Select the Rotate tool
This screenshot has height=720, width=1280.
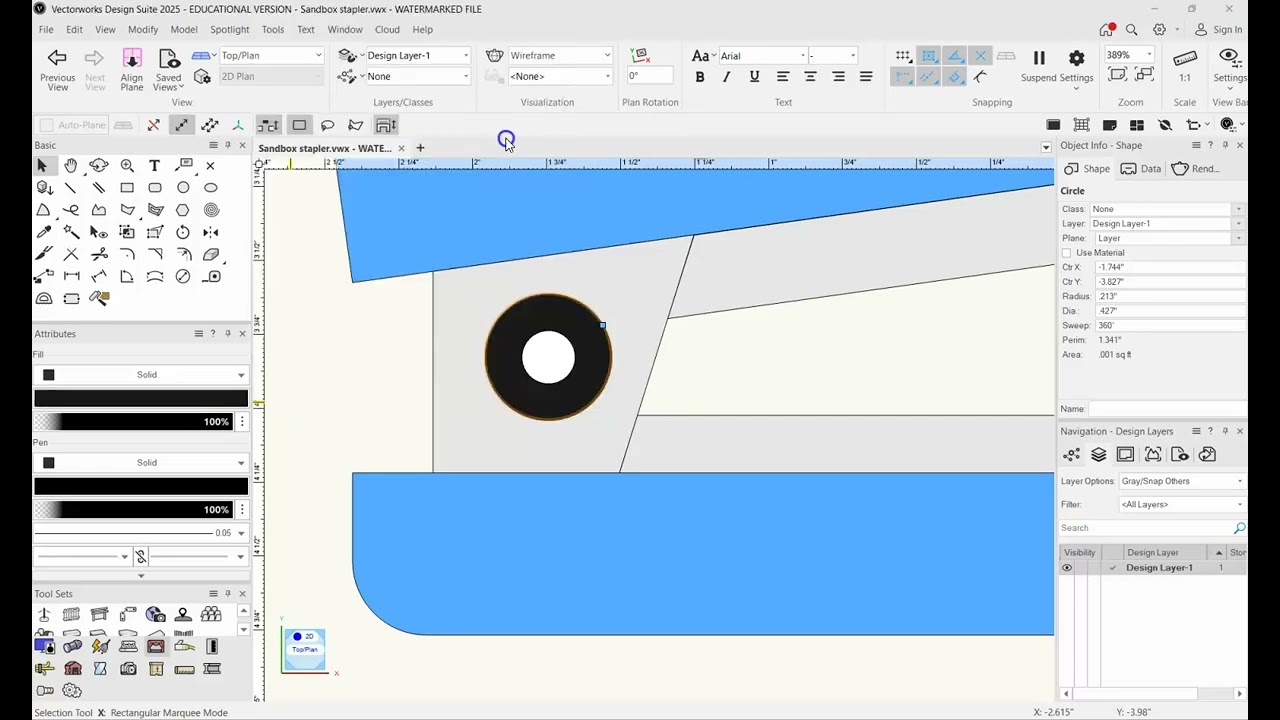click(x=183, y=232)
